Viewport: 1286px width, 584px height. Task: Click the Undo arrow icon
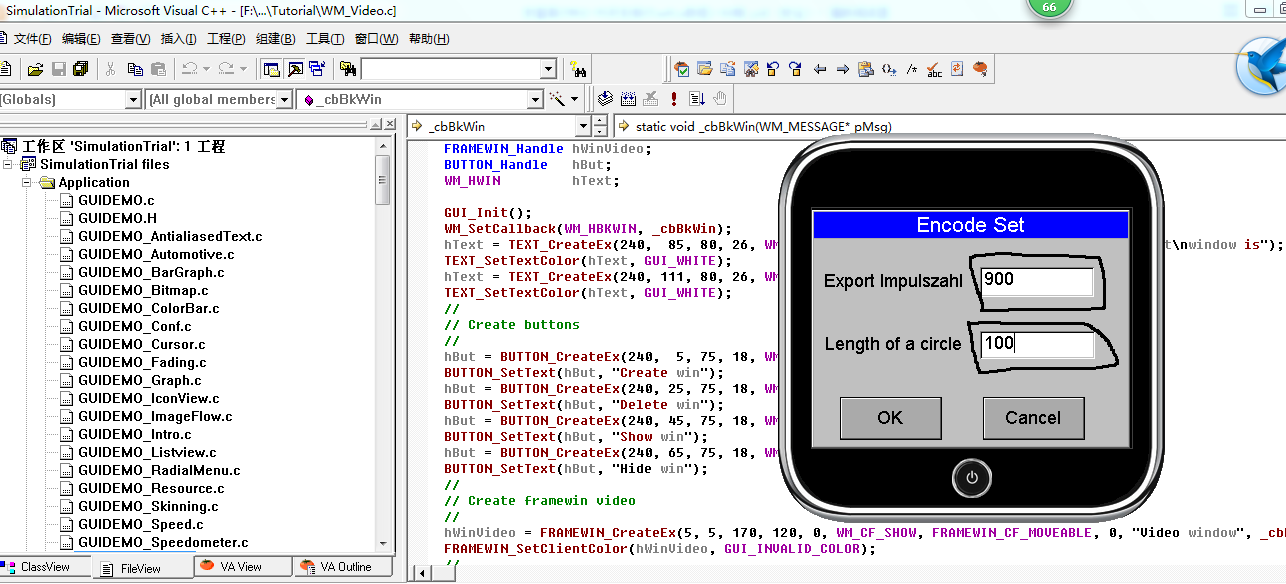(x=189, y=69)
